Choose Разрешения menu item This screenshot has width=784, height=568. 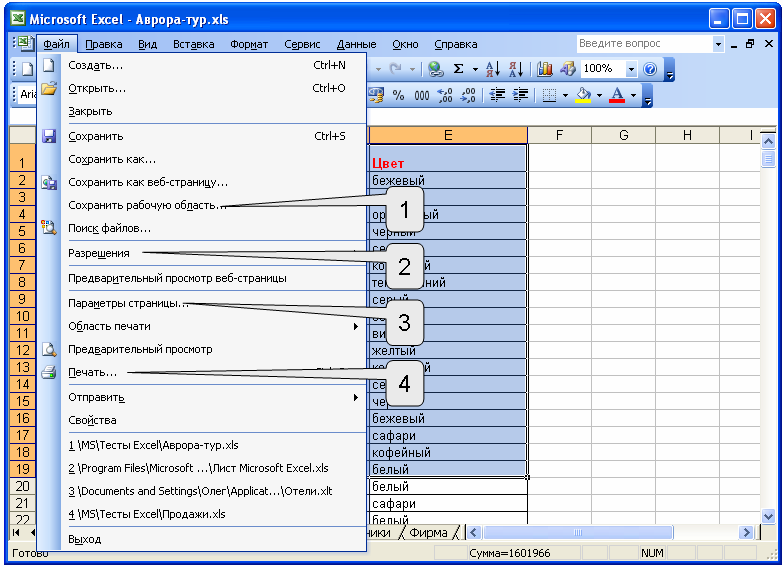point(202,254)
